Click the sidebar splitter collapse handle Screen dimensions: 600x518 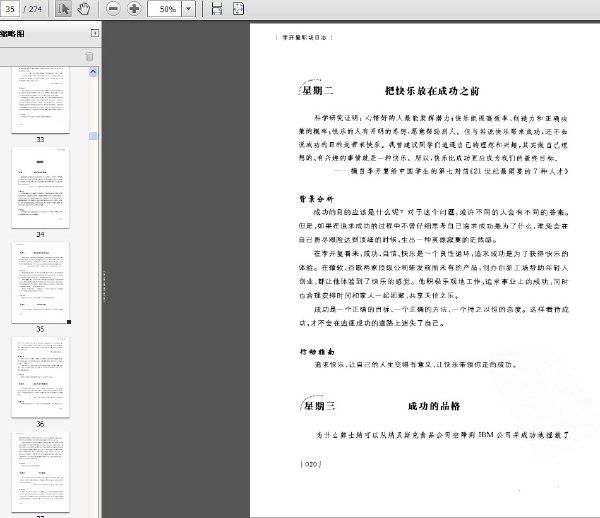coord(103,286)
